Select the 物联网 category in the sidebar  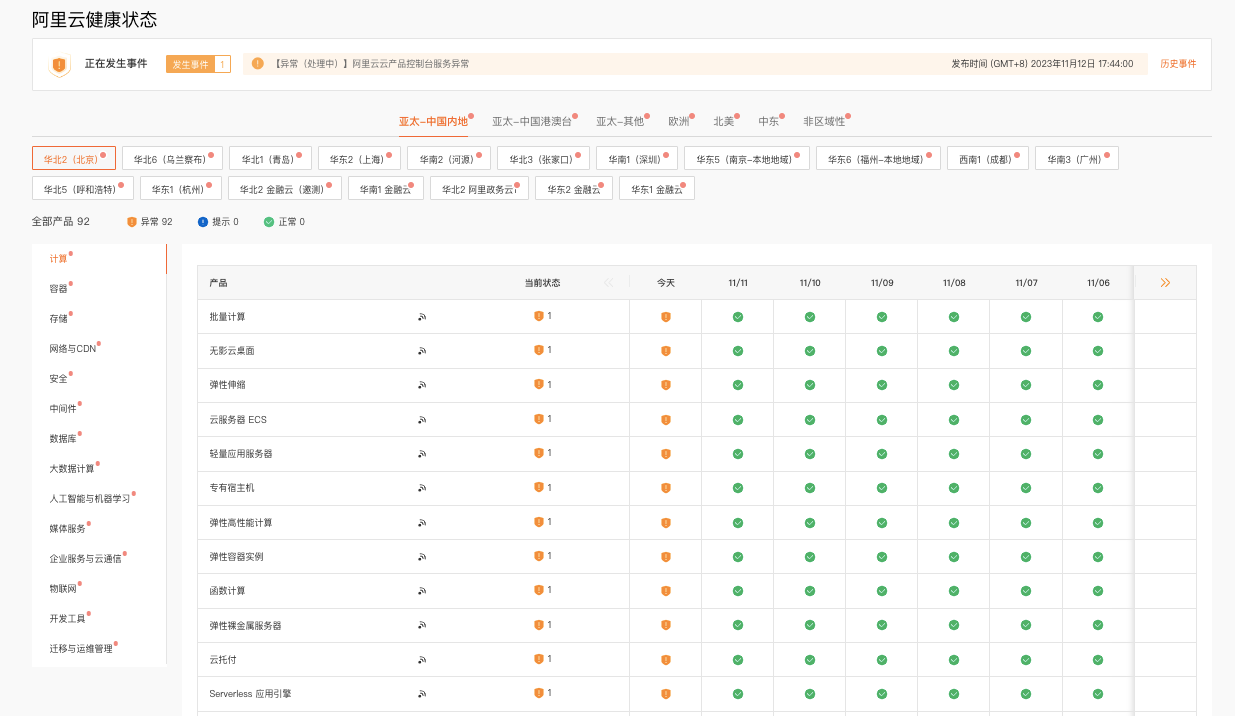[63, 589]
